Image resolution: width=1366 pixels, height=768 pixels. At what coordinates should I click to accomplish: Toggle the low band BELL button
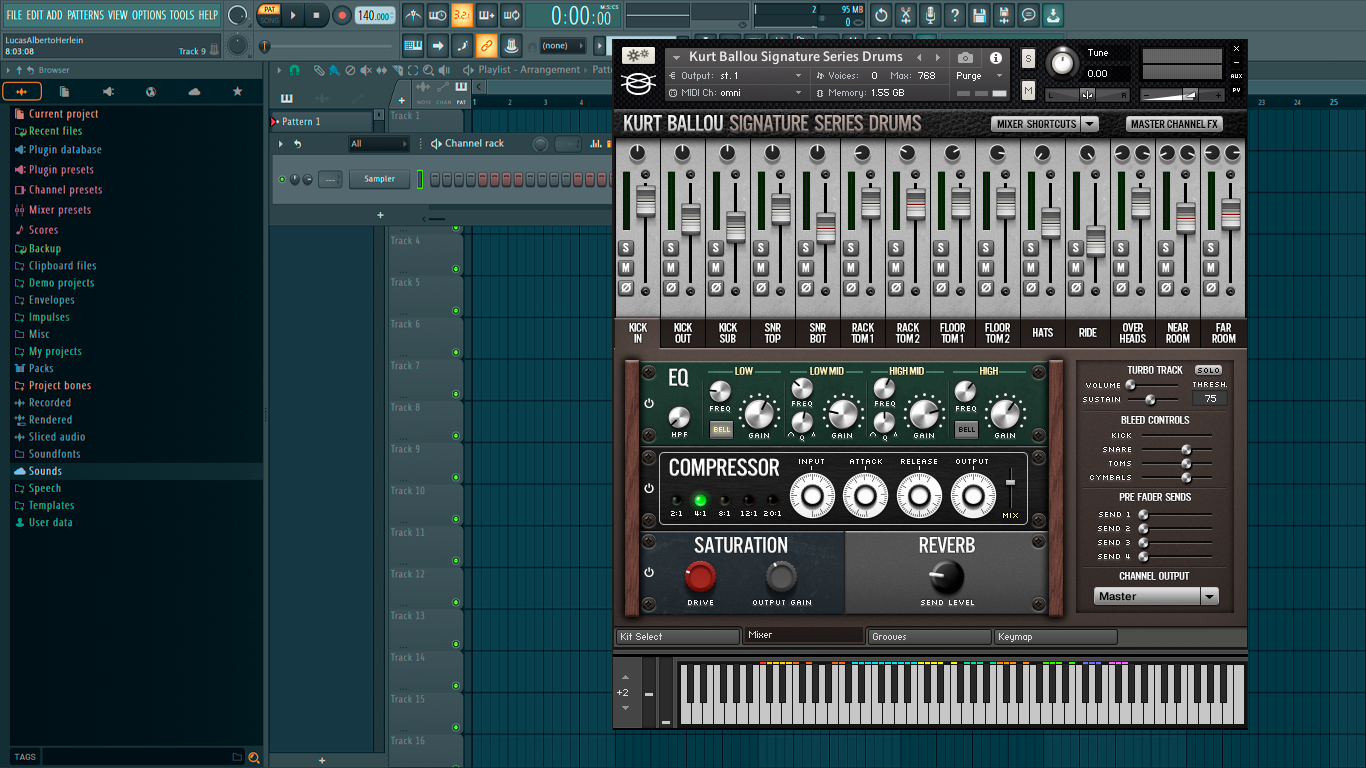pos(721,430)
